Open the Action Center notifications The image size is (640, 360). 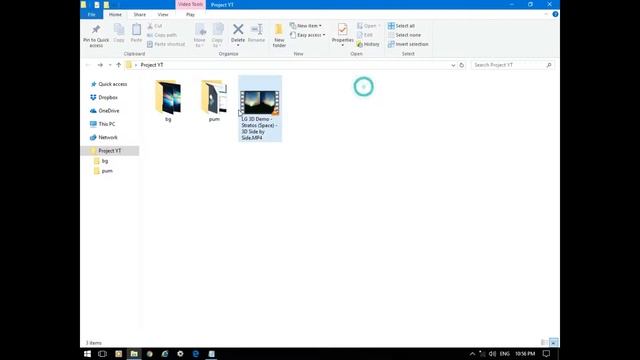(546, 353)
